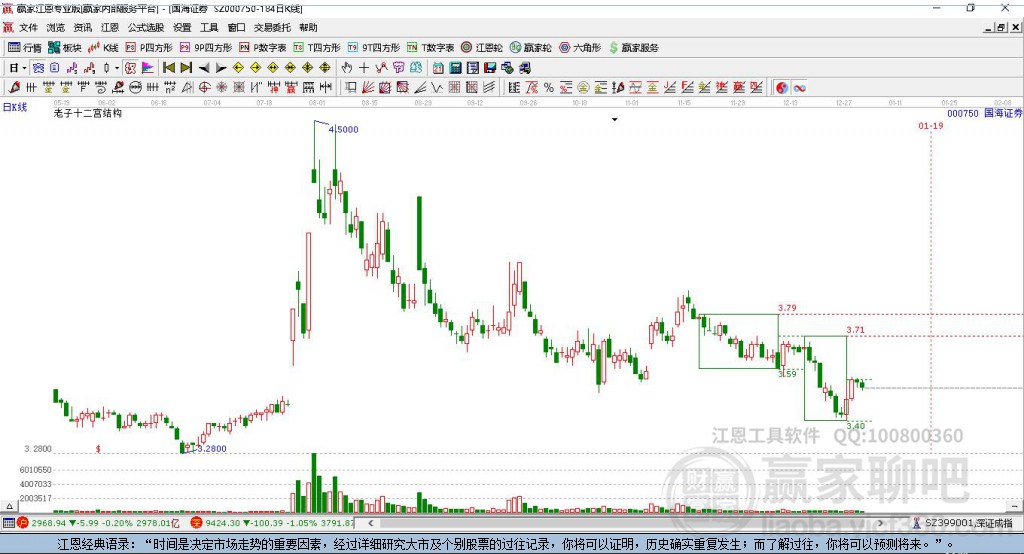Image resolution: width=1024 pixels, height=554 pixels.
Task: Click yellow diamond right-arrow icon
Action: [255, 68]
